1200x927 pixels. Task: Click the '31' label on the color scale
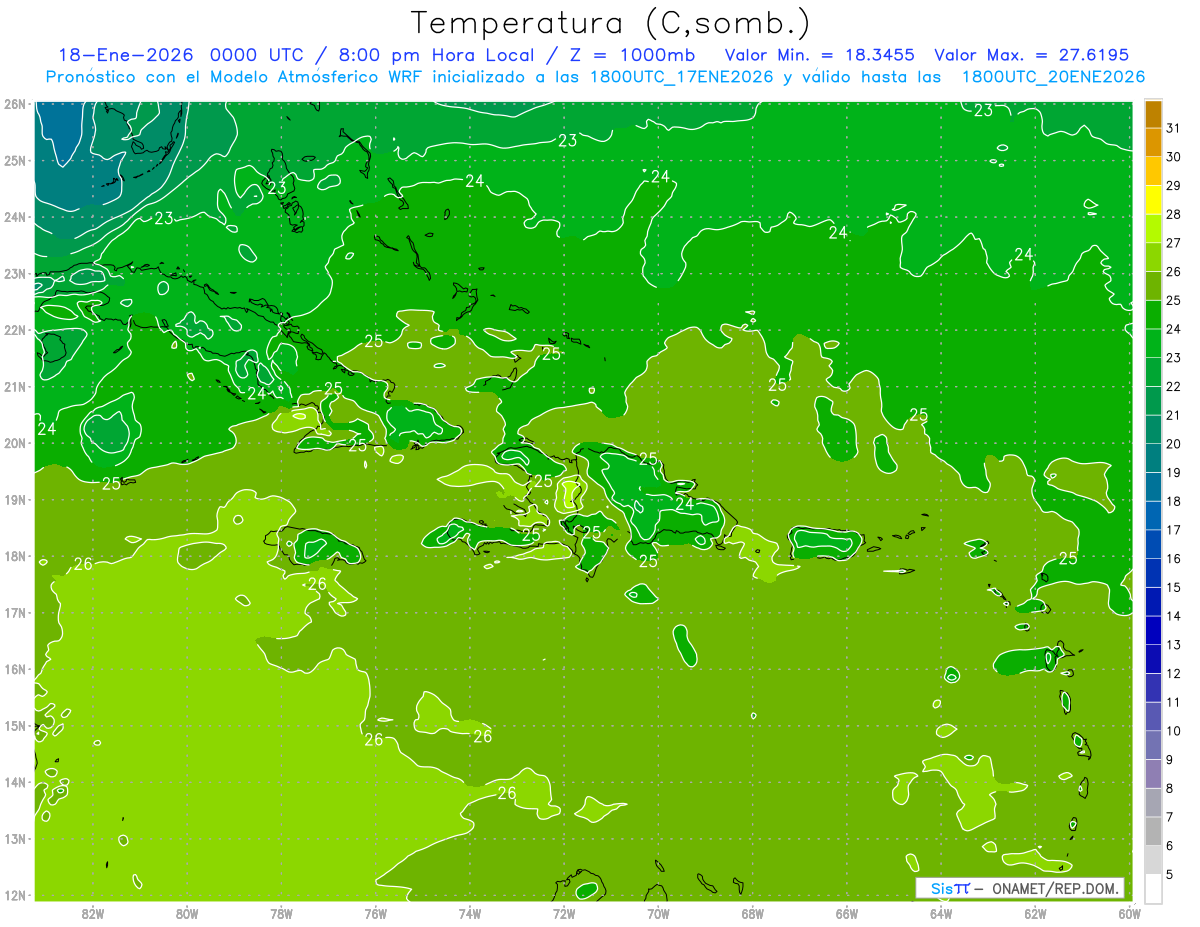point(1174,128)
